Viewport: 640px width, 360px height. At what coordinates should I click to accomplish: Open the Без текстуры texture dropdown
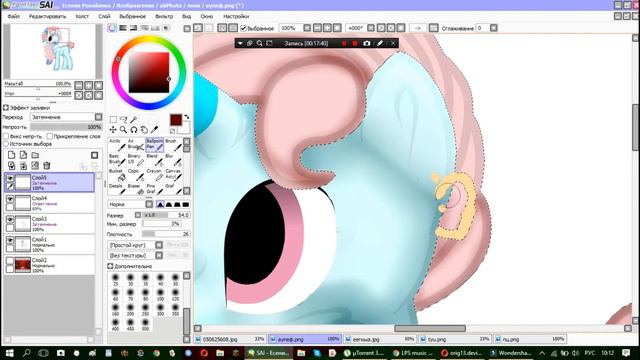(x=136, y=256)
